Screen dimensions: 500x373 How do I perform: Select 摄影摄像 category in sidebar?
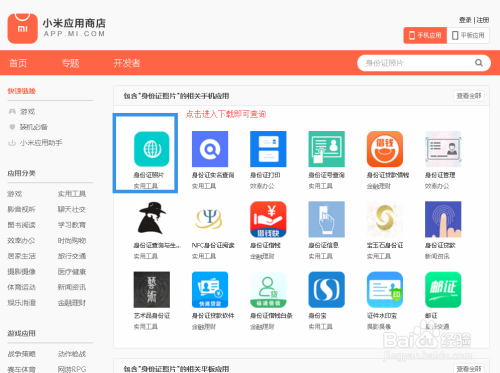pos(21,272)
